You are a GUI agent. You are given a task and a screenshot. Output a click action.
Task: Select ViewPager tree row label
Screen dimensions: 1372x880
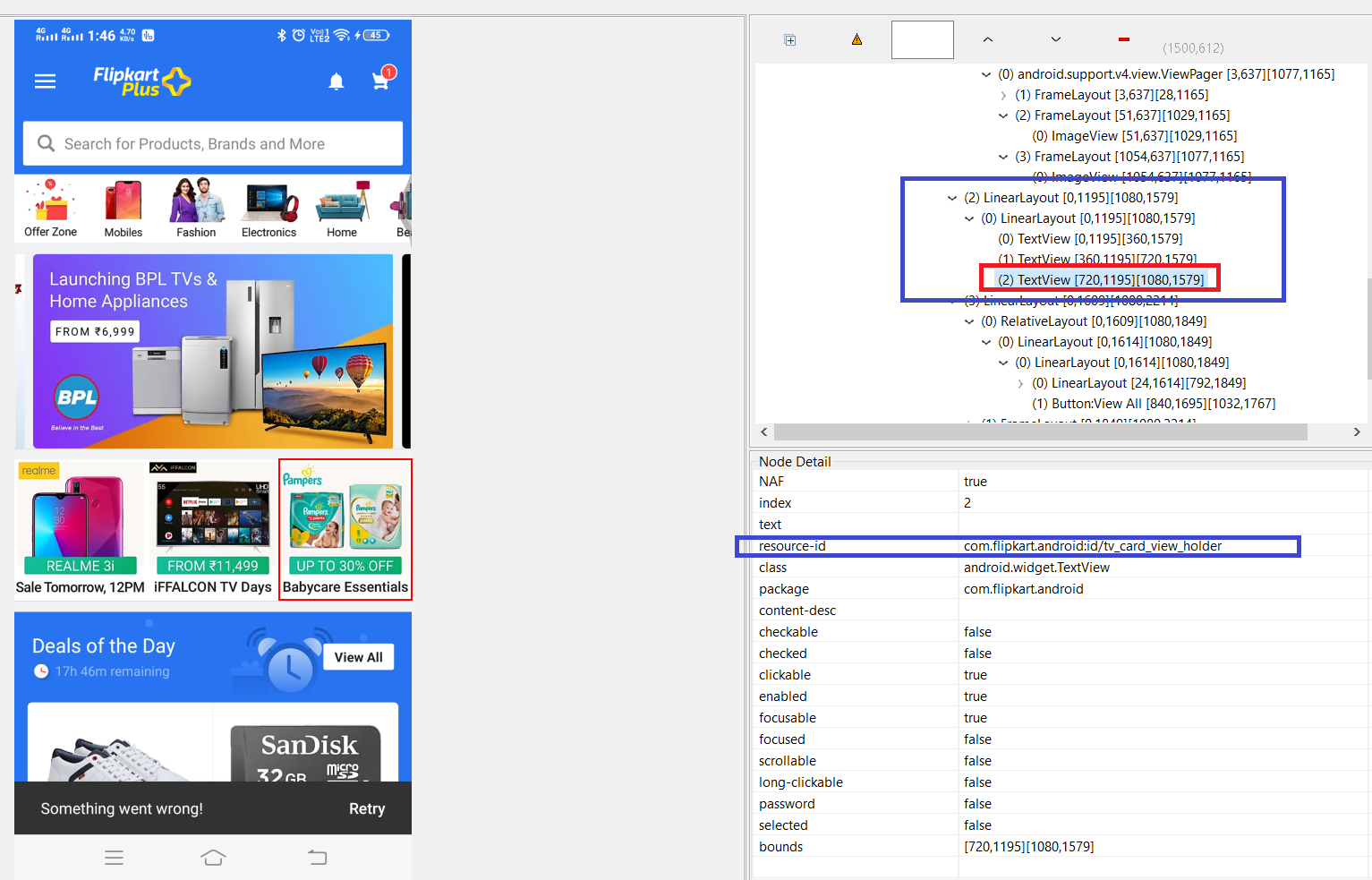click(1166, 74)
